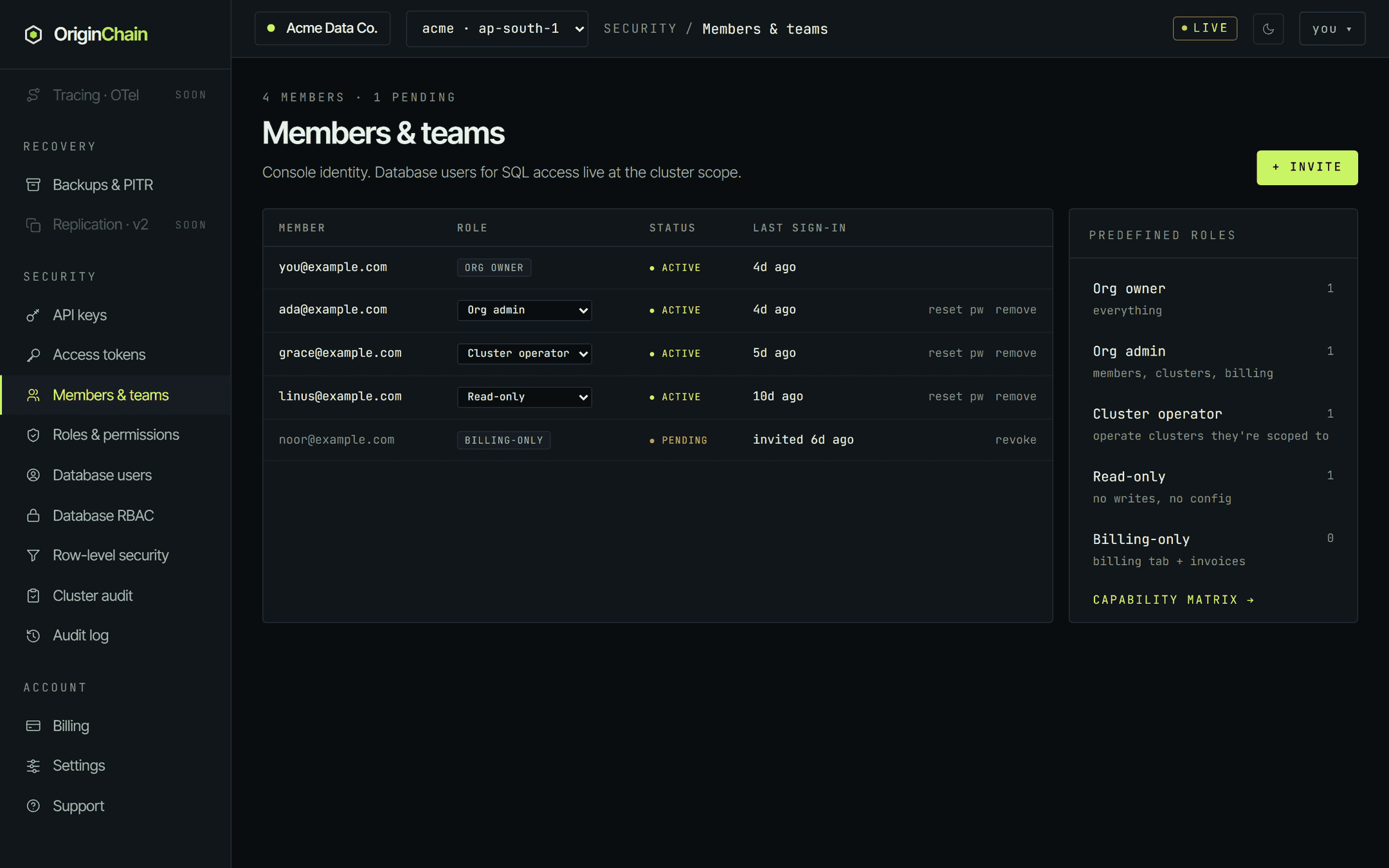1389x868 pixels.
Task: Remove ada@example.com from members
Action: tap(1015, 310)
